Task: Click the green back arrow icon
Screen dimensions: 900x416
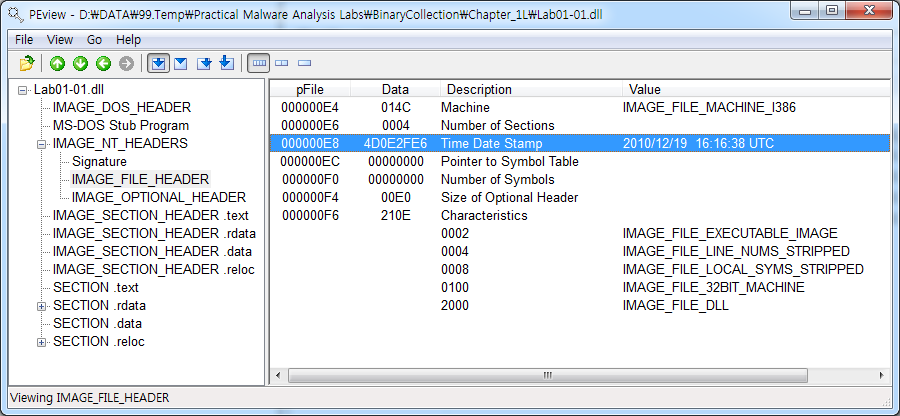Action: point(103,63)
